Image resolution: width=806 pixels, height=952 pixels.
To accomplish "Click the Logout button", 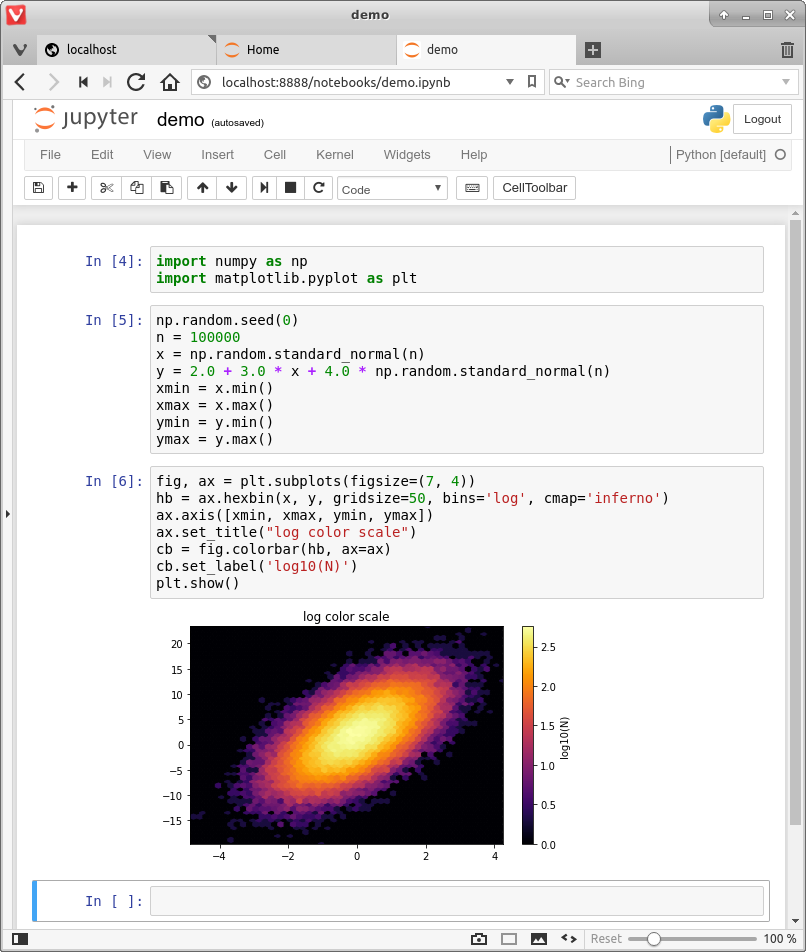I will (x=762, y=119).
